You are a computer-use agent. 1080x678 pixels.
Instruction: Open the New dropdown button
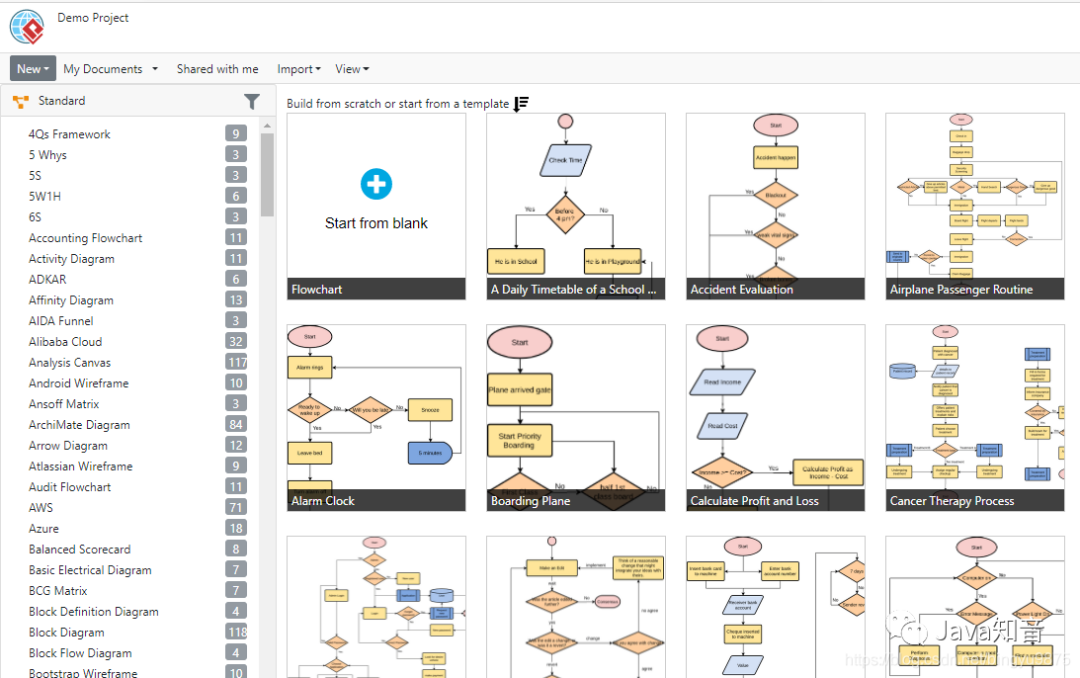[x=32, y=69]
